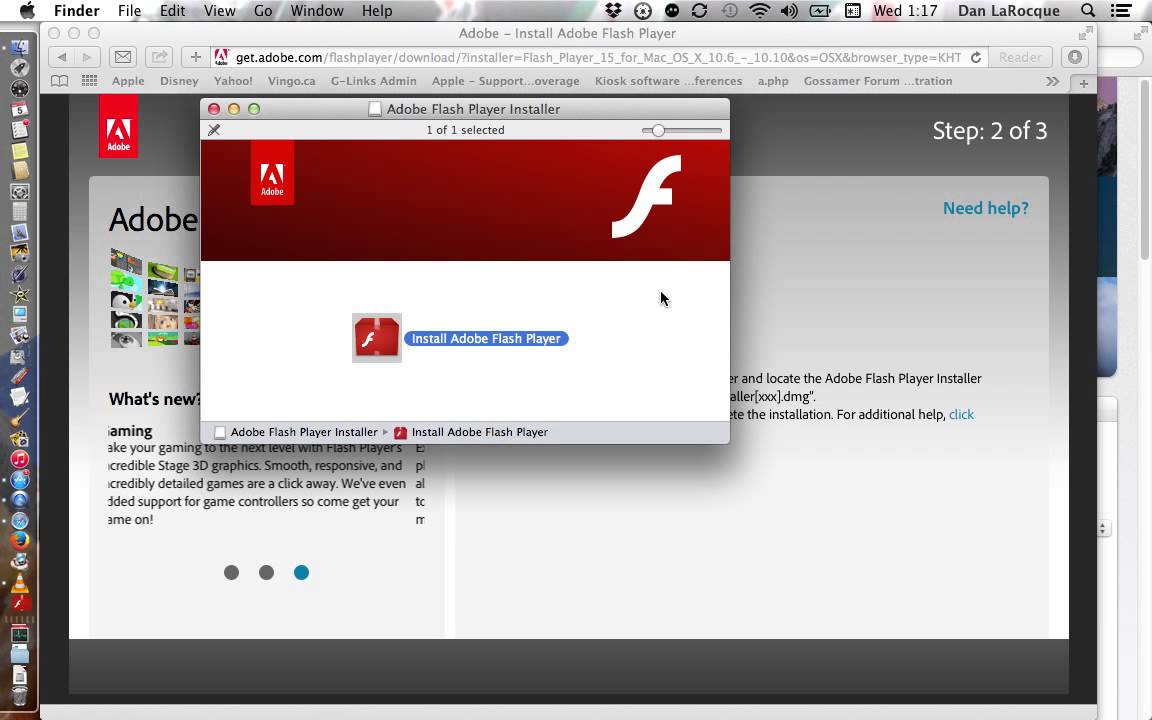Open the Window menu
The width and height of the screenshot is (1152, 720).
tap(317, 11)
